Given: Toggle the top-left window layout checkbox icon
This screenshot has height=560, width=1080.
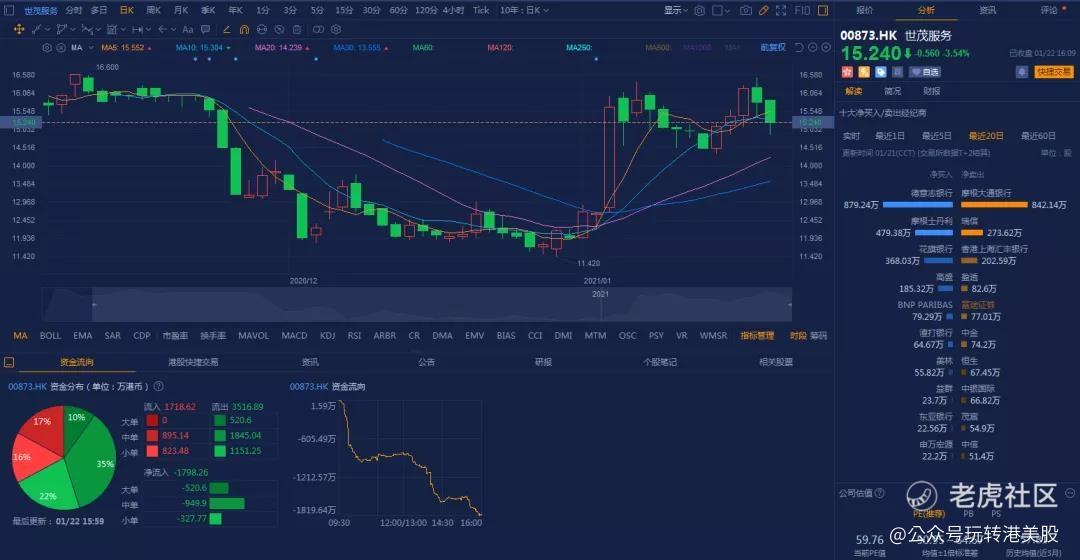Looking at the screenshot, I should (x=9, y=10).
